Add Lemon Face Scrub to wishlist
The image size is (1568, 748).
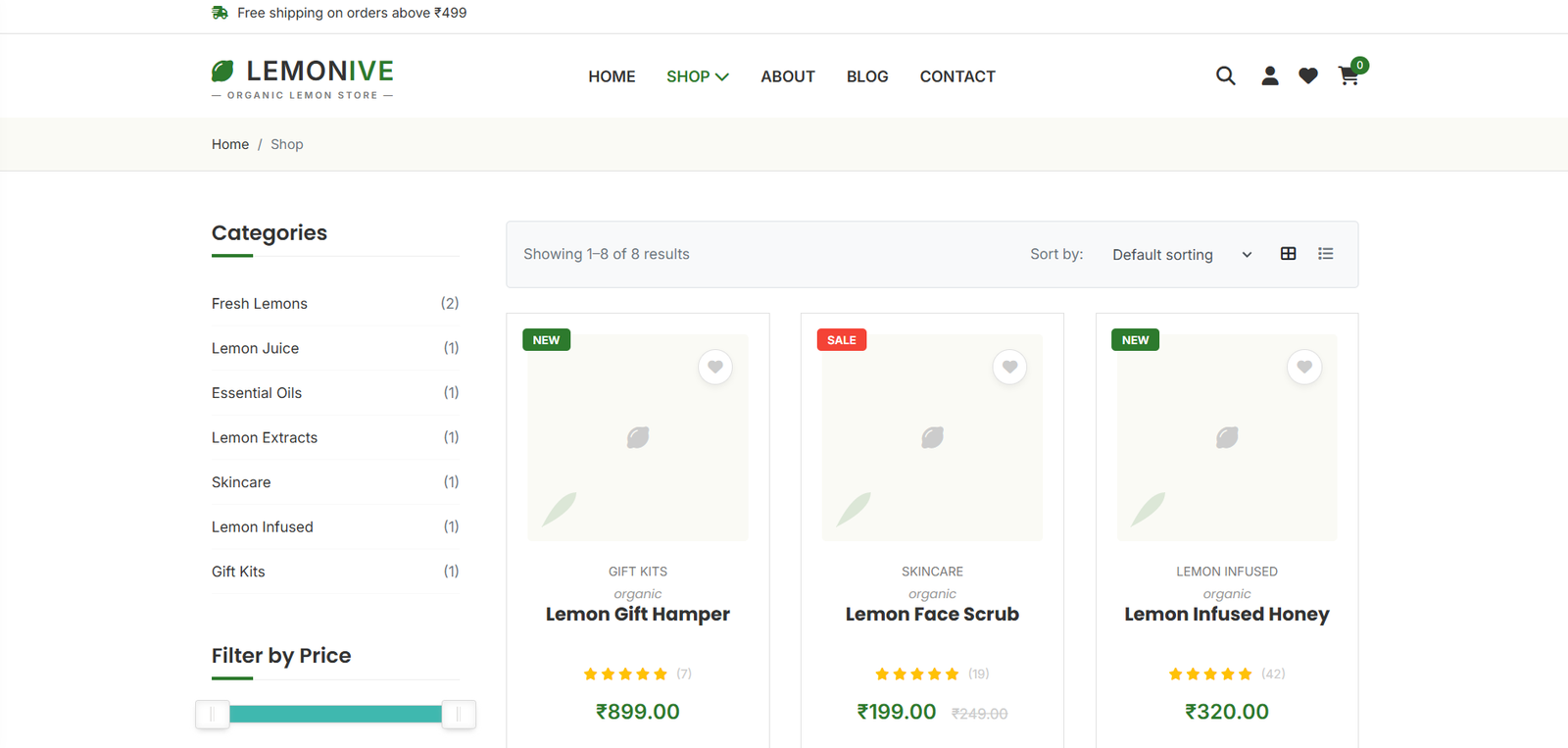coord(1009,367)
